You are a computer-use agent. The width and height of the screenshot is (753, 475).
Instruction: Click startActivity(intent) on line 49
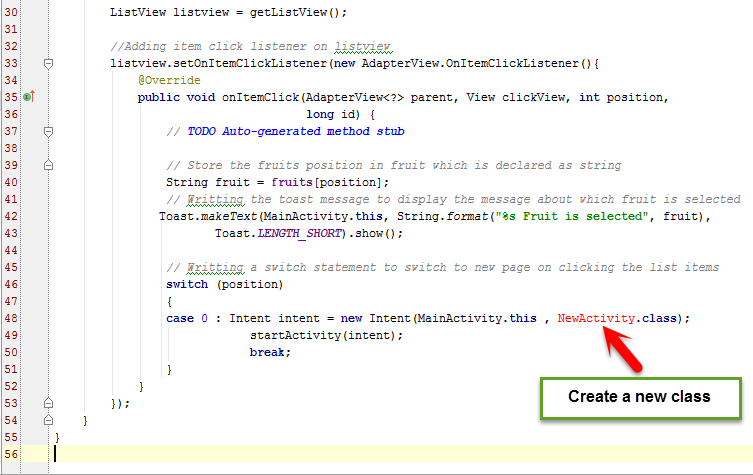[x=323, y=335]
